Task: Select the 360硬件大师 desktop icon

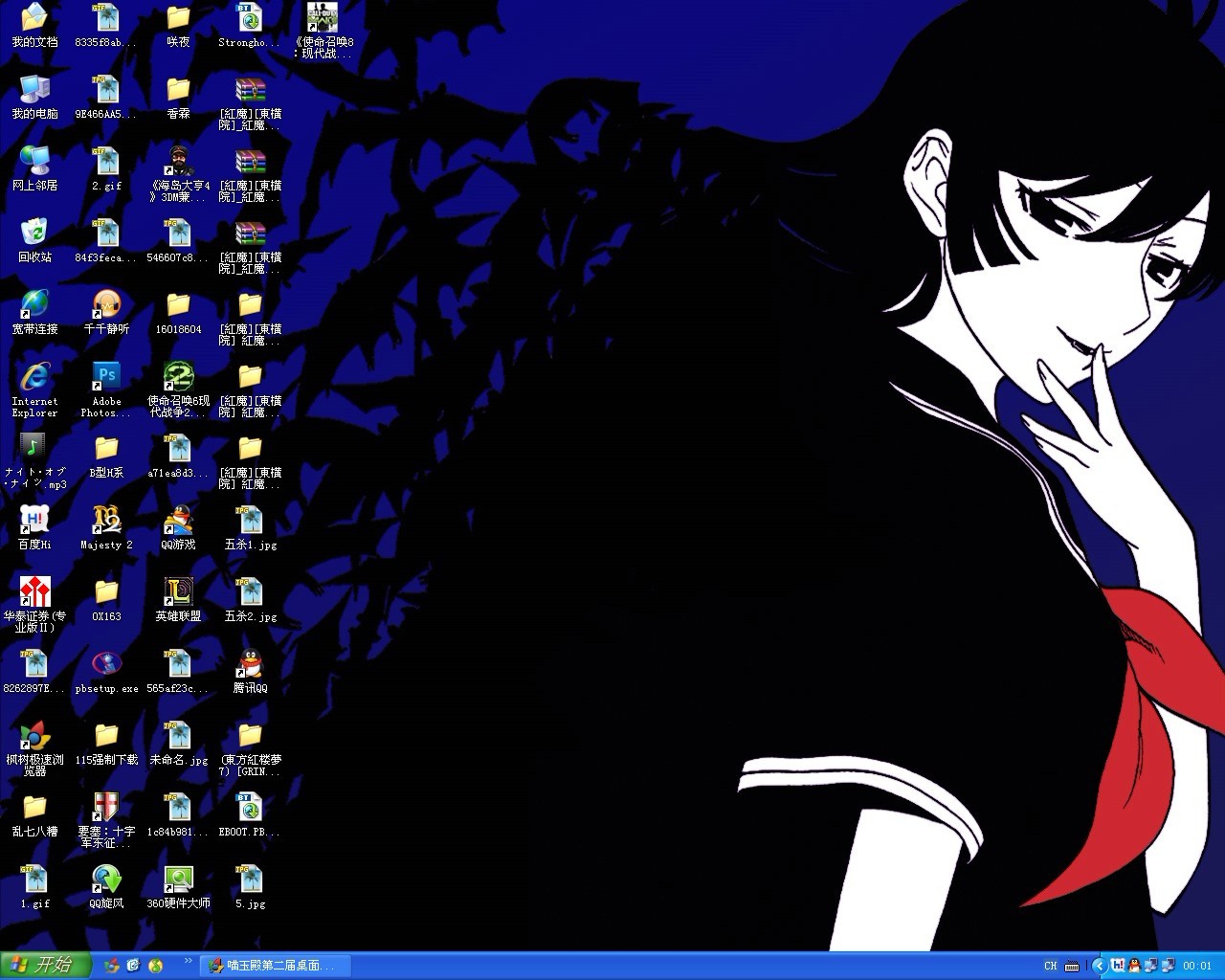Action: click(x=178, y=880)
